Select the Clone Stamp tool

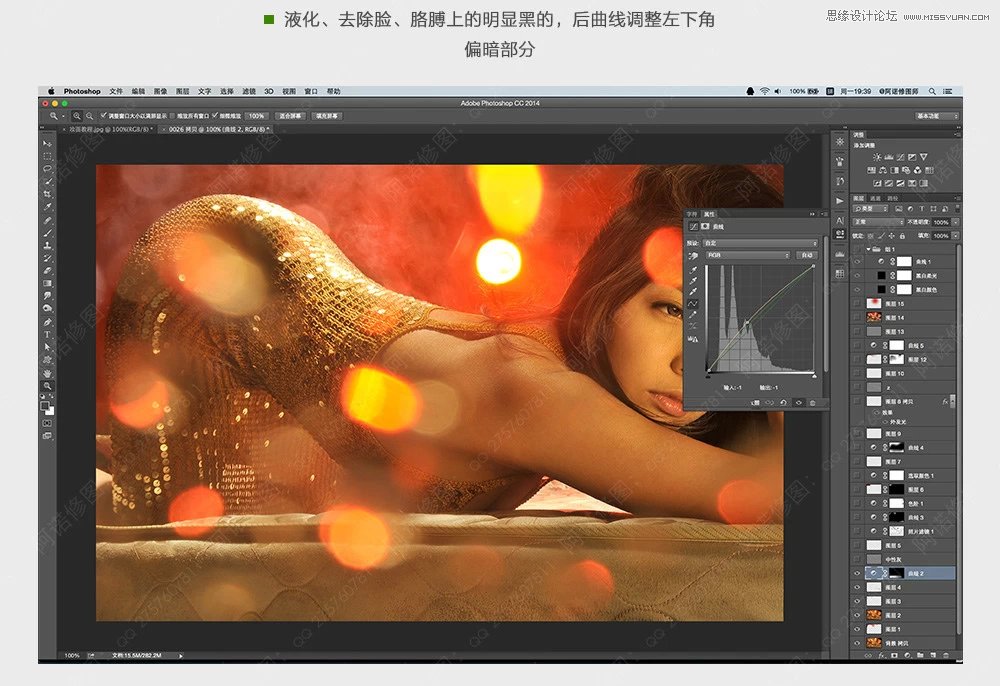pyautogui.click(x=47, y=245)
